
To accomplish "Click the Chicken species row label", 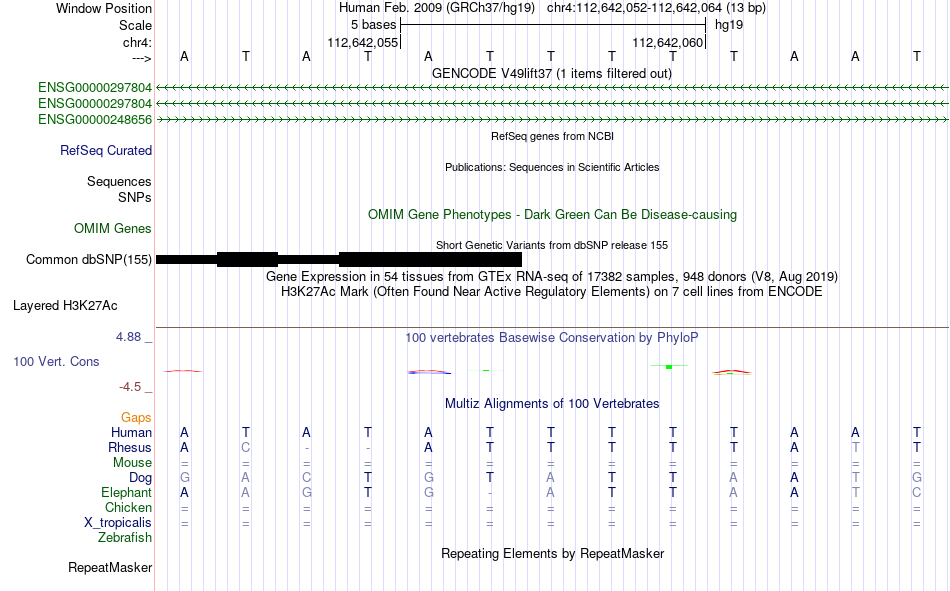I will point(128,507).
